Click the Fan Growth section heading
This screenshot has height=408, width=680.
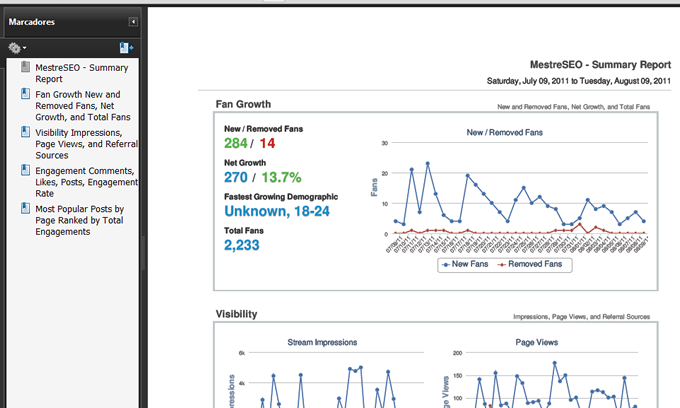pyautogui.click(x=243, y=104)
